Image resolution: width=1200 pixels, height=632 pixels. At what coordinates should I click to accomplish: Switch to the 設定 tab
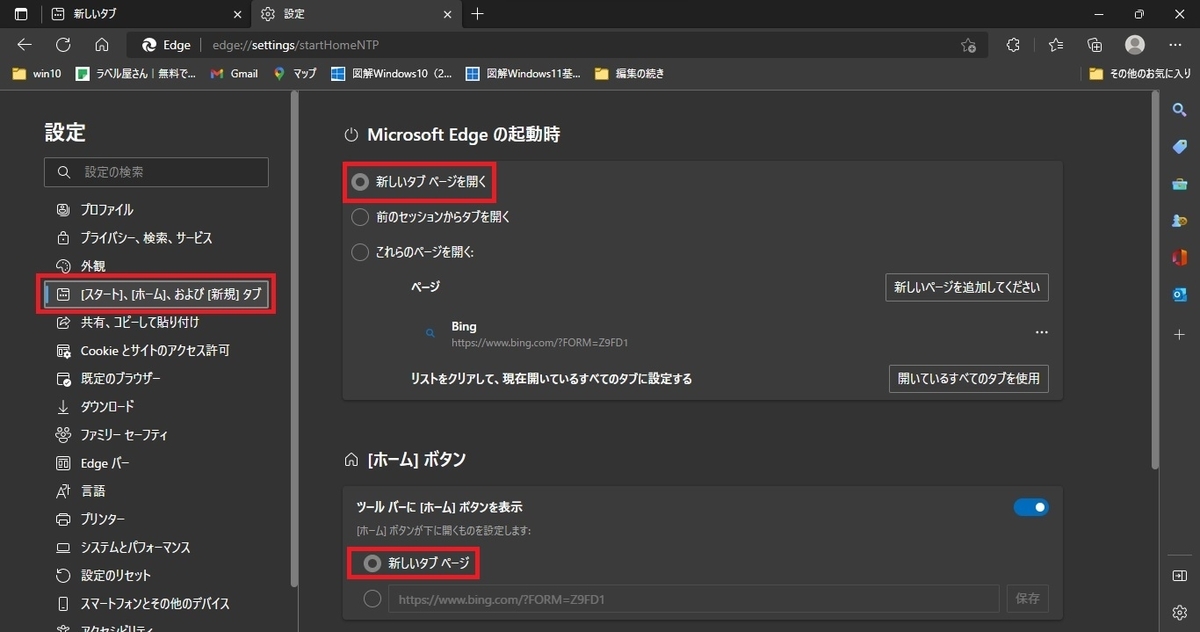click(355, 14)
